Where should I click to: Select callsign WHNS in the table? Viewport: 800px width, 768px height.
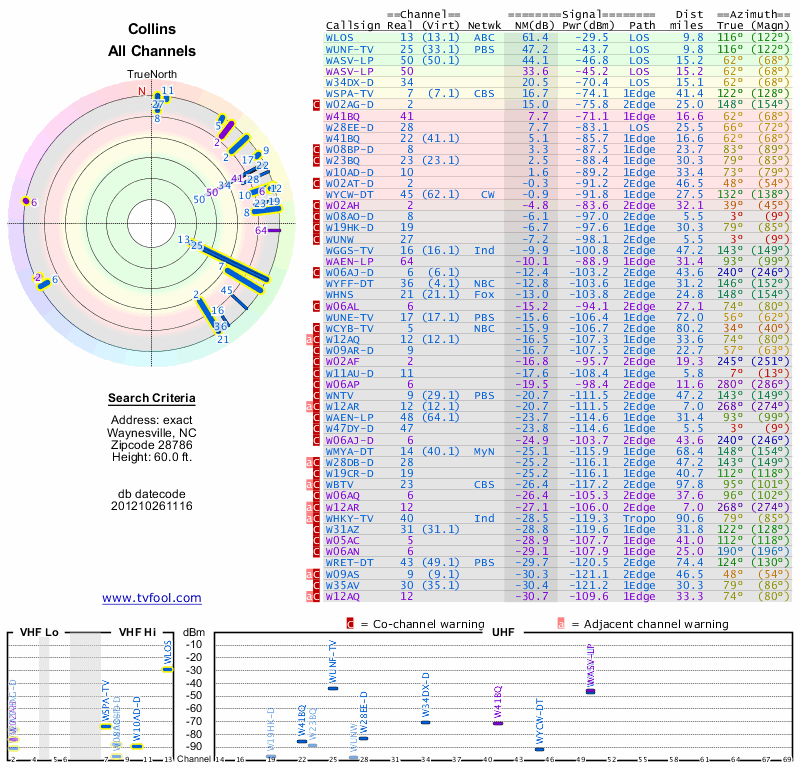click(339, 295)
